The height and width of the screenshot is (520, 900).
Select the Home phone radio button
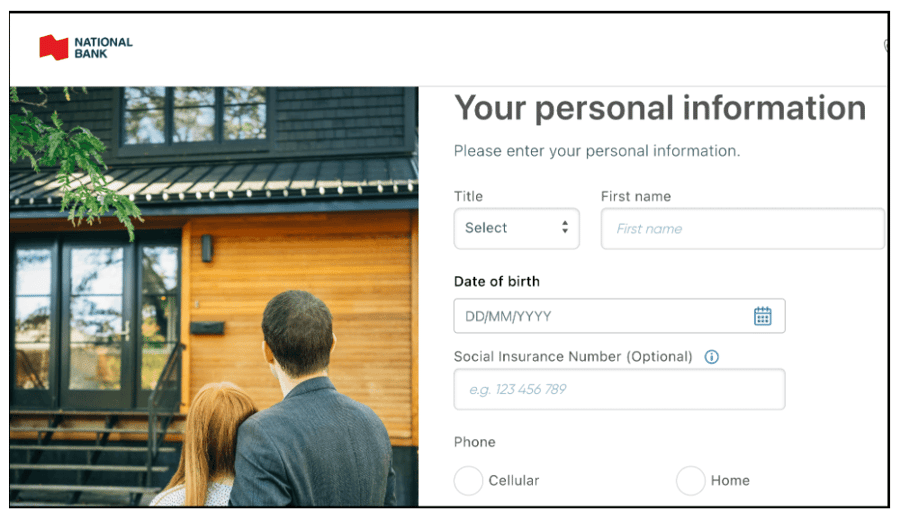tap(690, 480)
